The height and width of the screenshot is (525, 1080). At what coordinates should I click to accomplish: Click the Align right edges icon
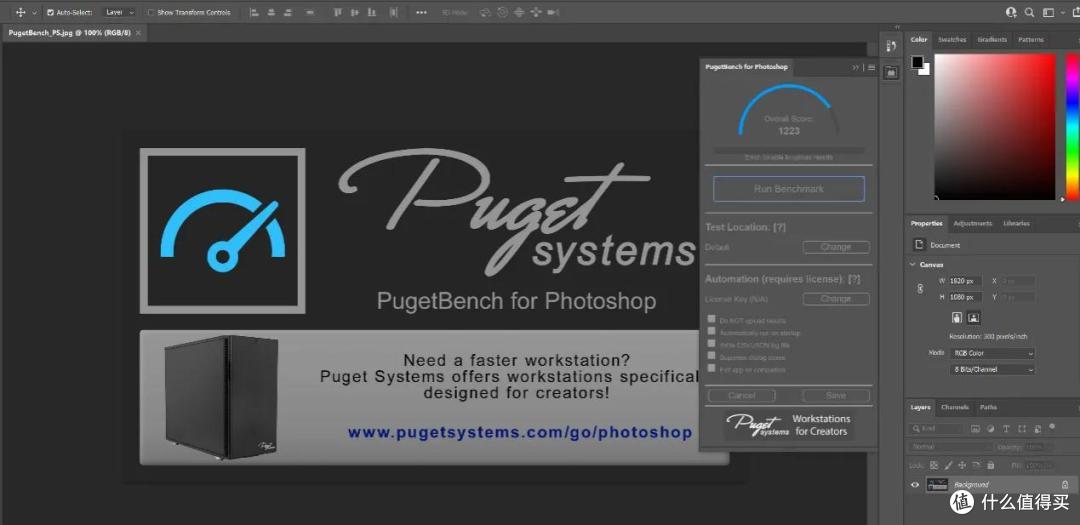[x=289, y=12]
